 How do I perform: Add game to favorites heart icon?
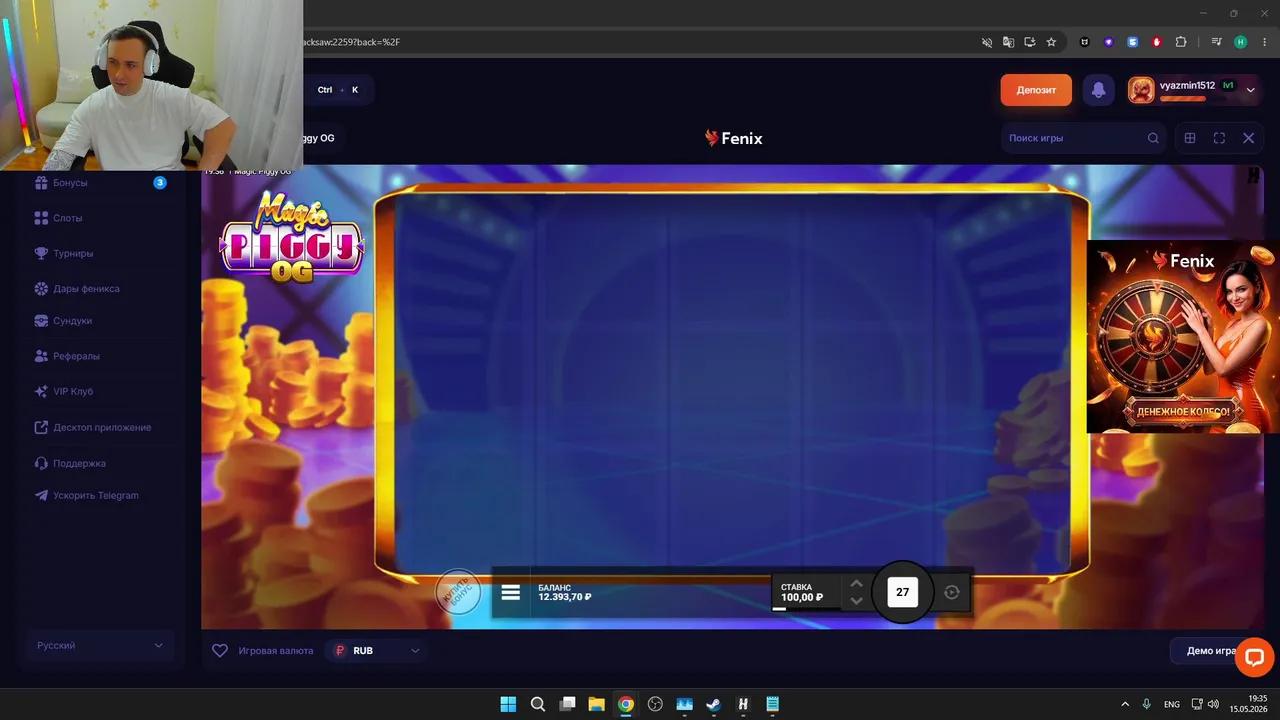tap(220, 650)
